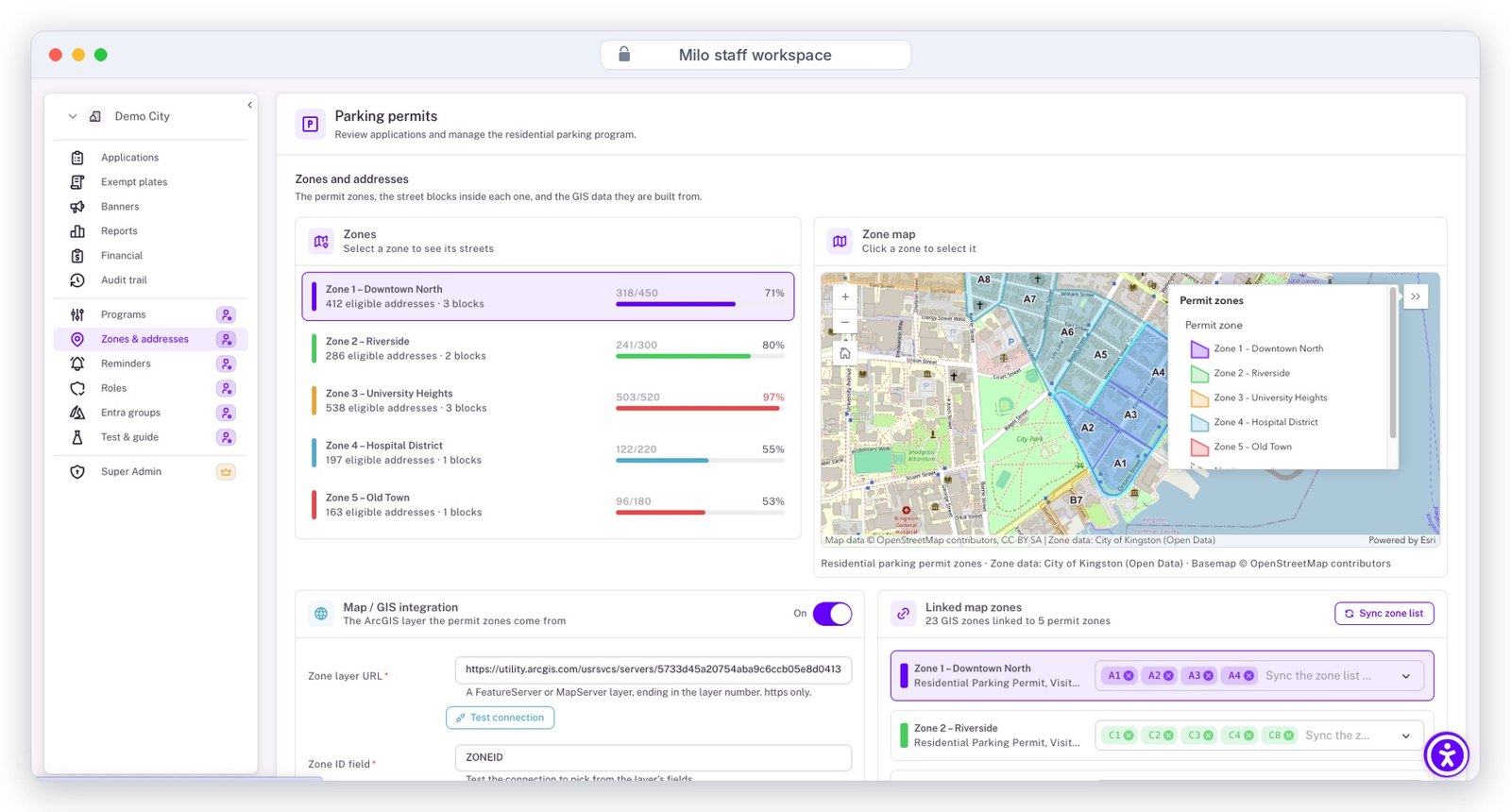The height and width of the screenshot is (812, 1511).
Task: Select the Zone 3 – University Heights row
Action: pyautogui.click(x=548, y=400)
